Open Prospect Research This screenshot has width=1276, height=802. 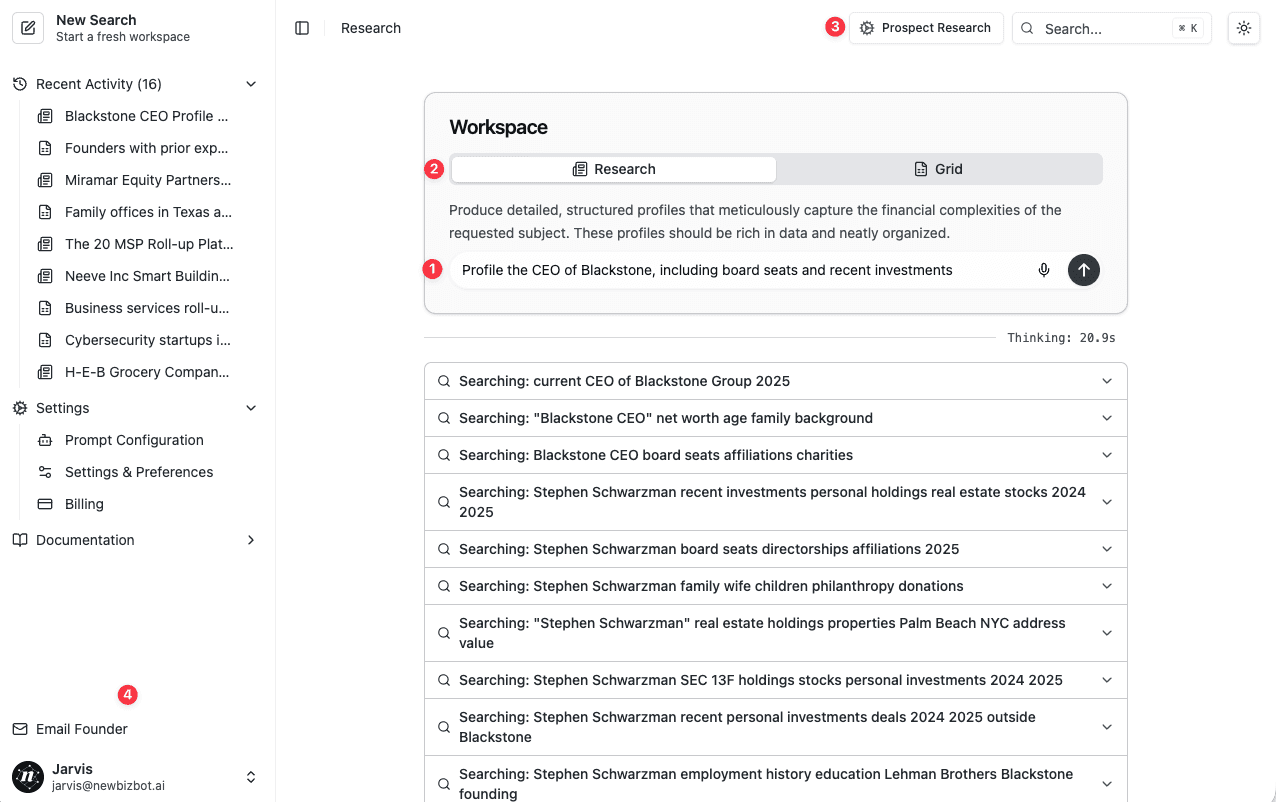click(x=926, y=28)
